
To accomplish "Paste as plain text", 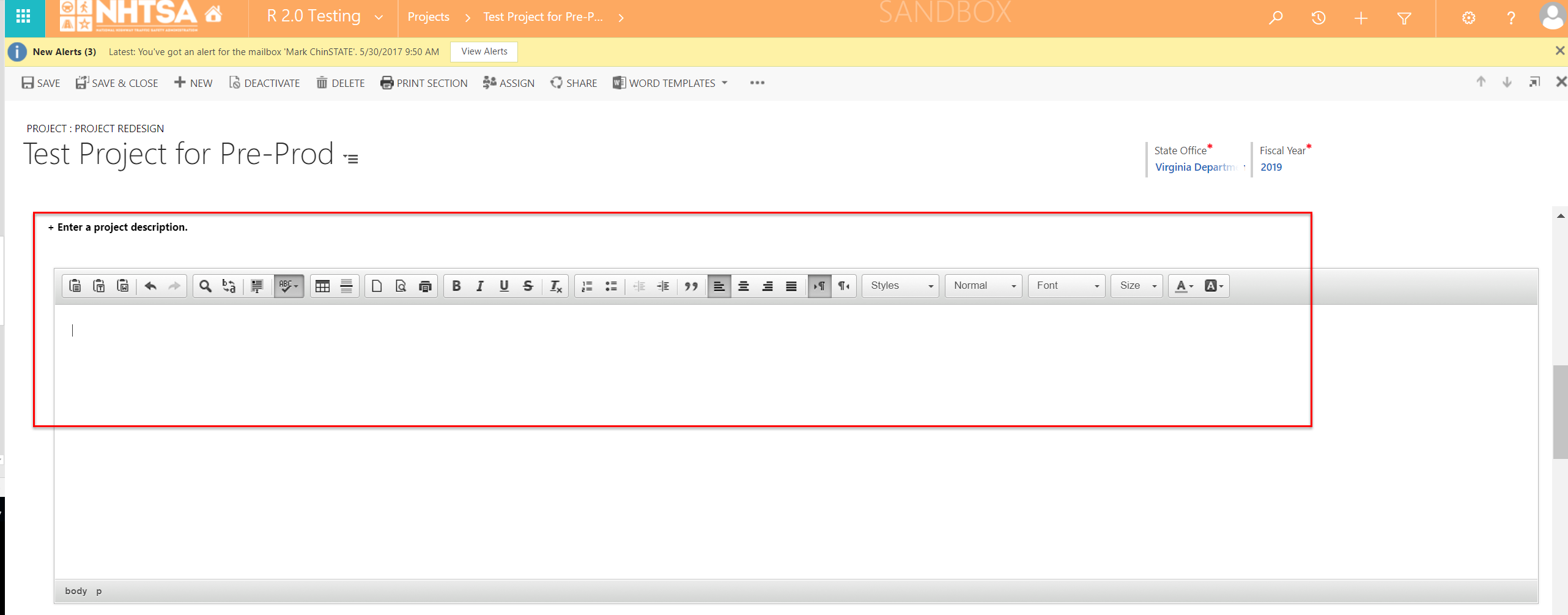I will (x=99, y=286).
